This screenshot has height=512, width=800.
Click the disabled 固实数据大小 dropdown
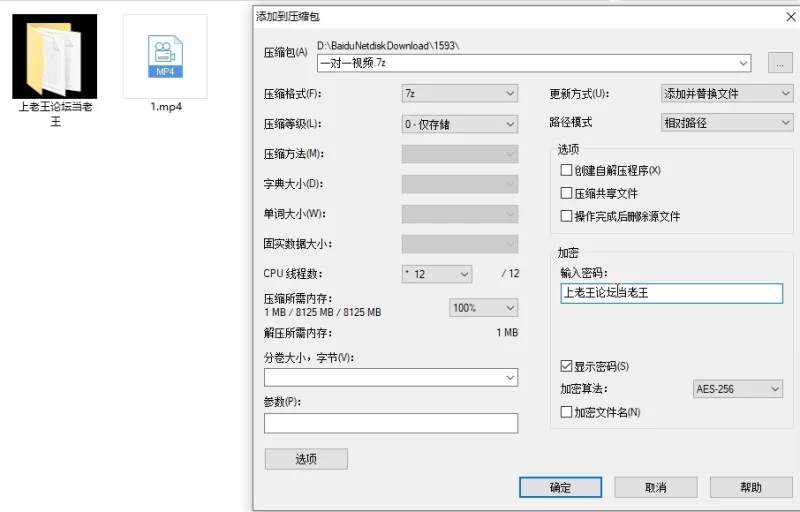pos(460,244)
